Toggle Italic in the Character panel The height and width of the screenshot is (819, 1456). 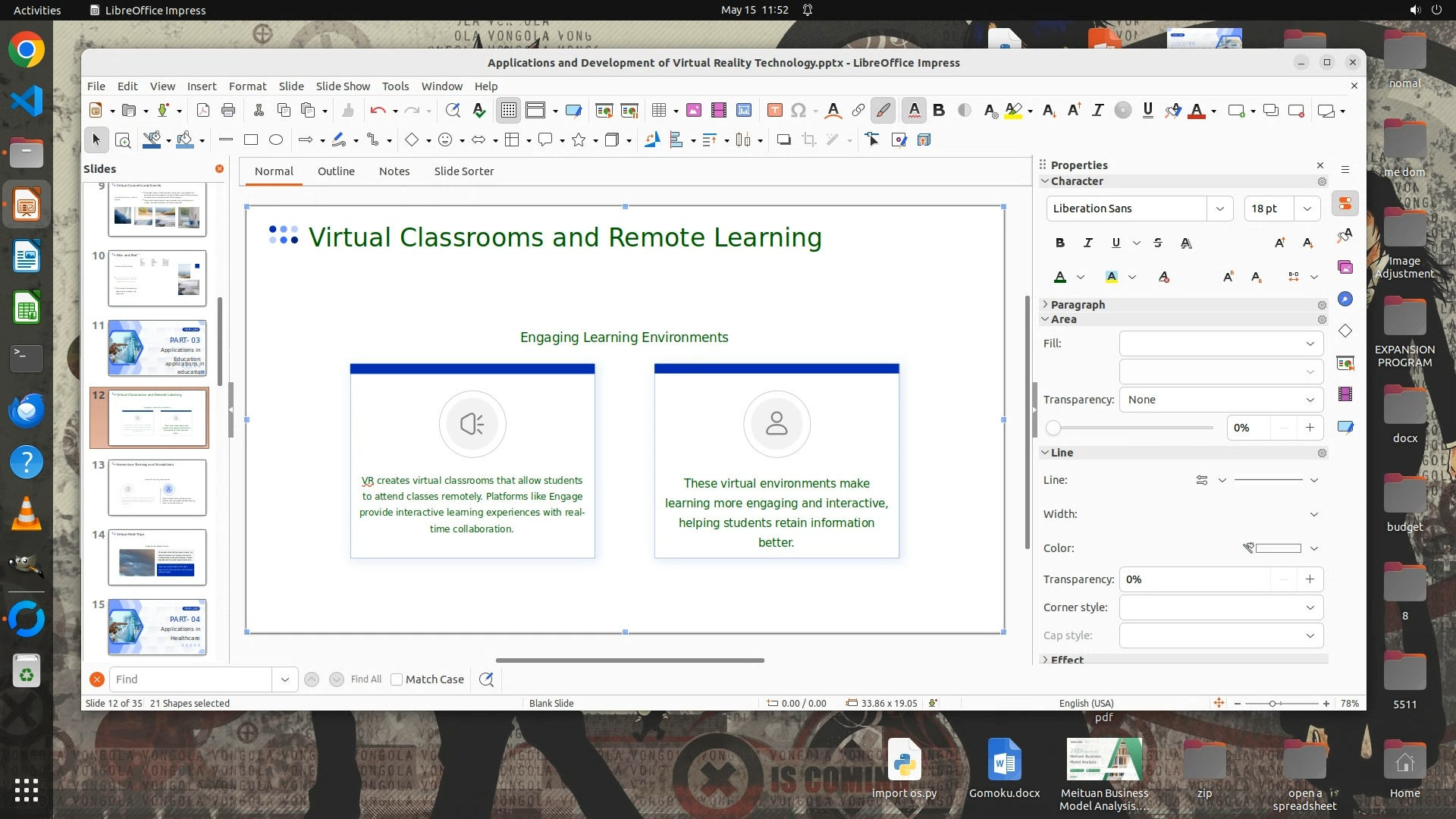(x=1088, y=243)
